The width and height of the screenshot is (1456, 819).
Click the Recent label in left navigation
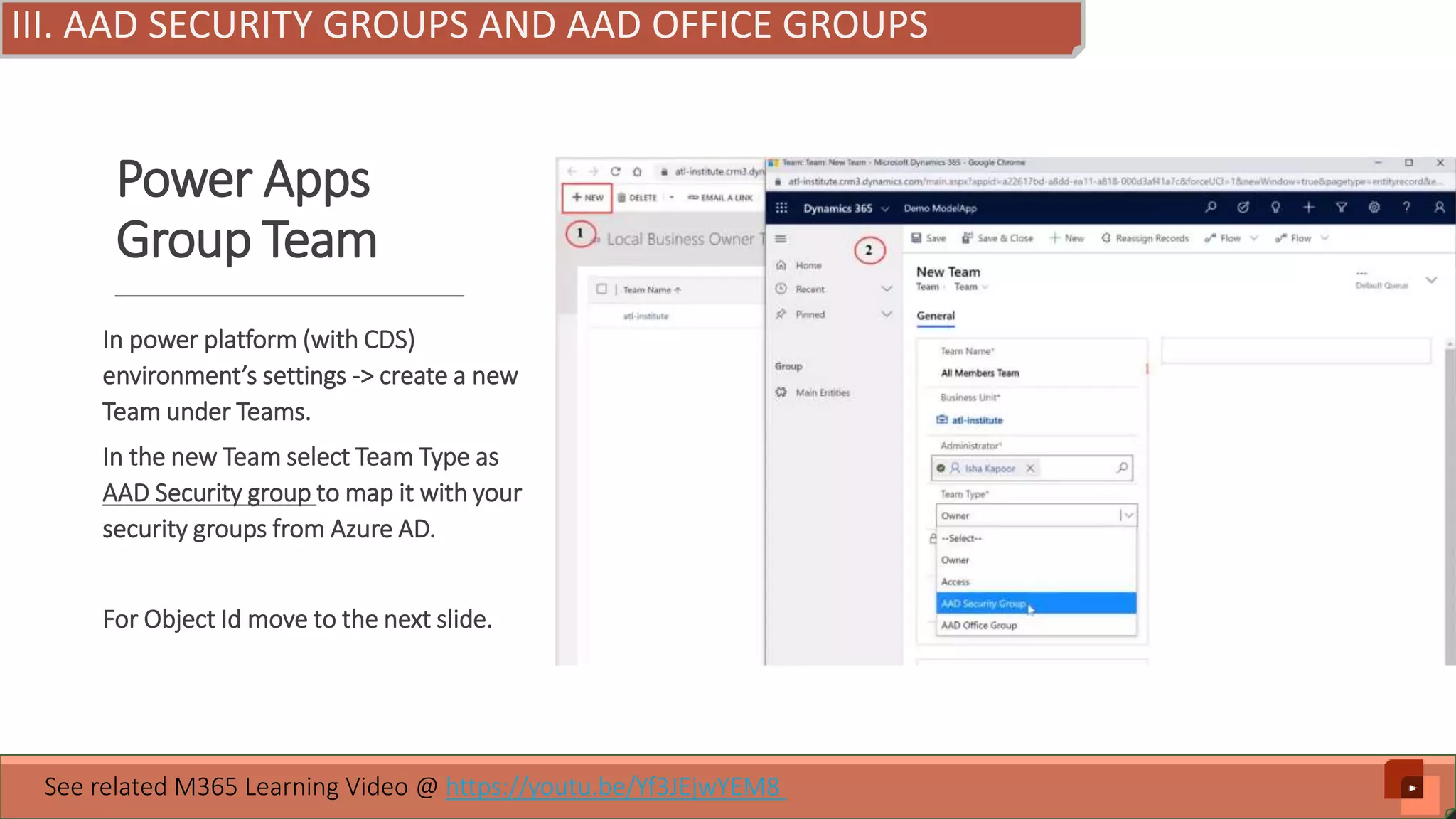tap(810, 289)
